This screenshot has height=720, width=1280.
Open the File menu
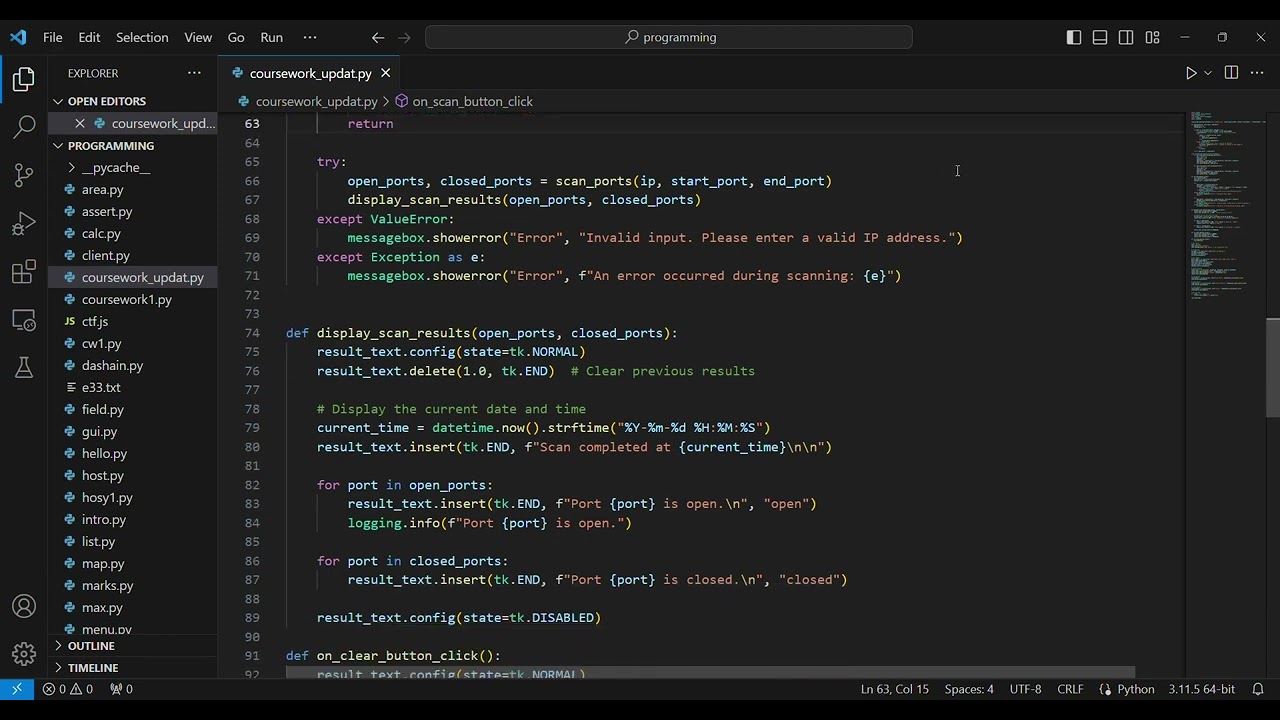53,37
